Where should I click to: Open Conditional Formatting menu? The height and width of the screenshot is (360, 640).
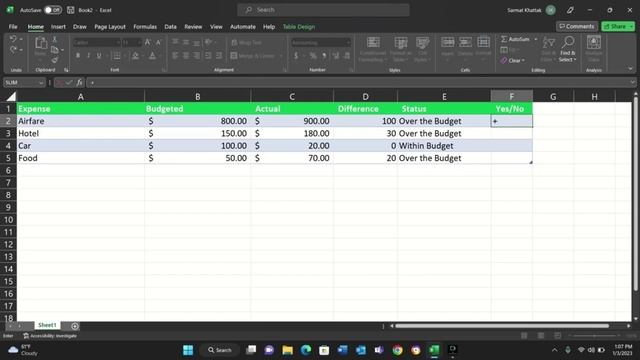tap(373, 49)
